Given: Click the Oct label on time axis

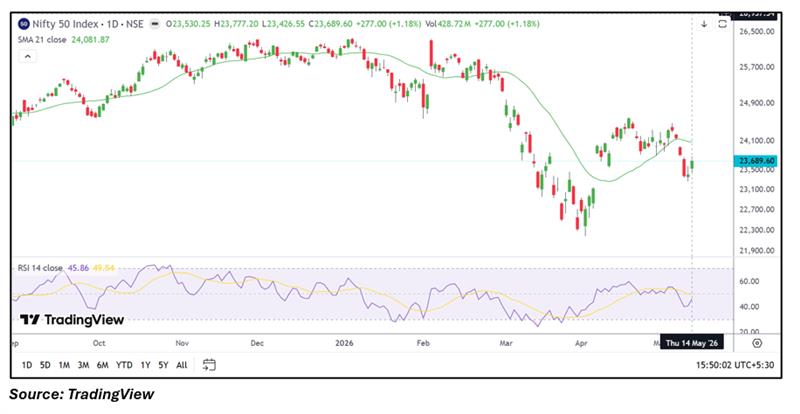Looking at the screenshot, I should (x=99, y=343).
